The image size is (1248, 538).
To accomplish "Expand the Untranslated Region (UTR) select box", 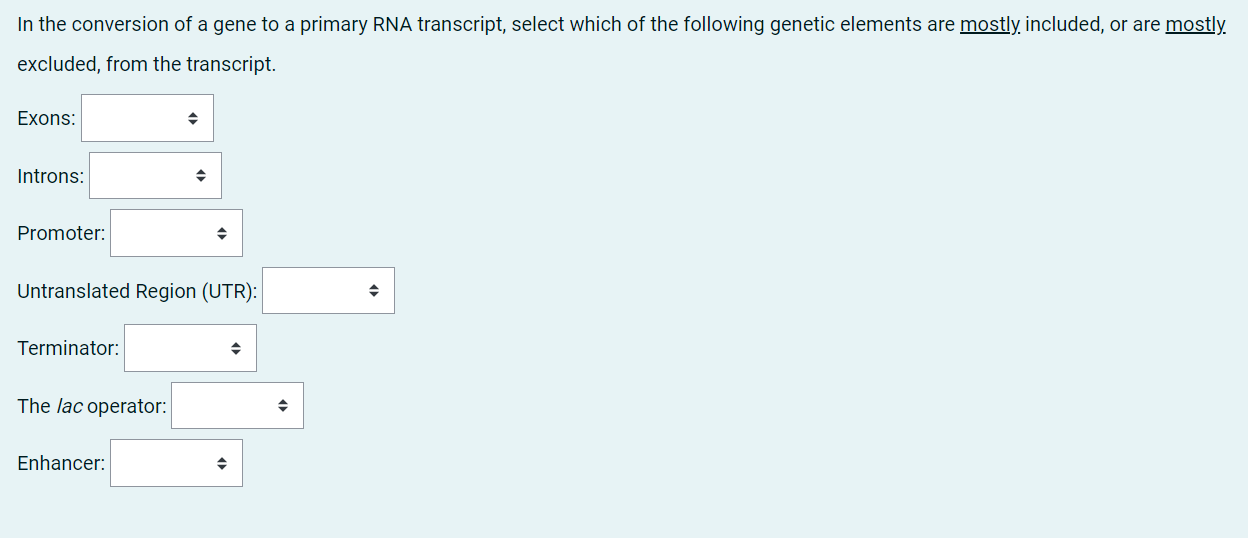I will pos(328,291).
